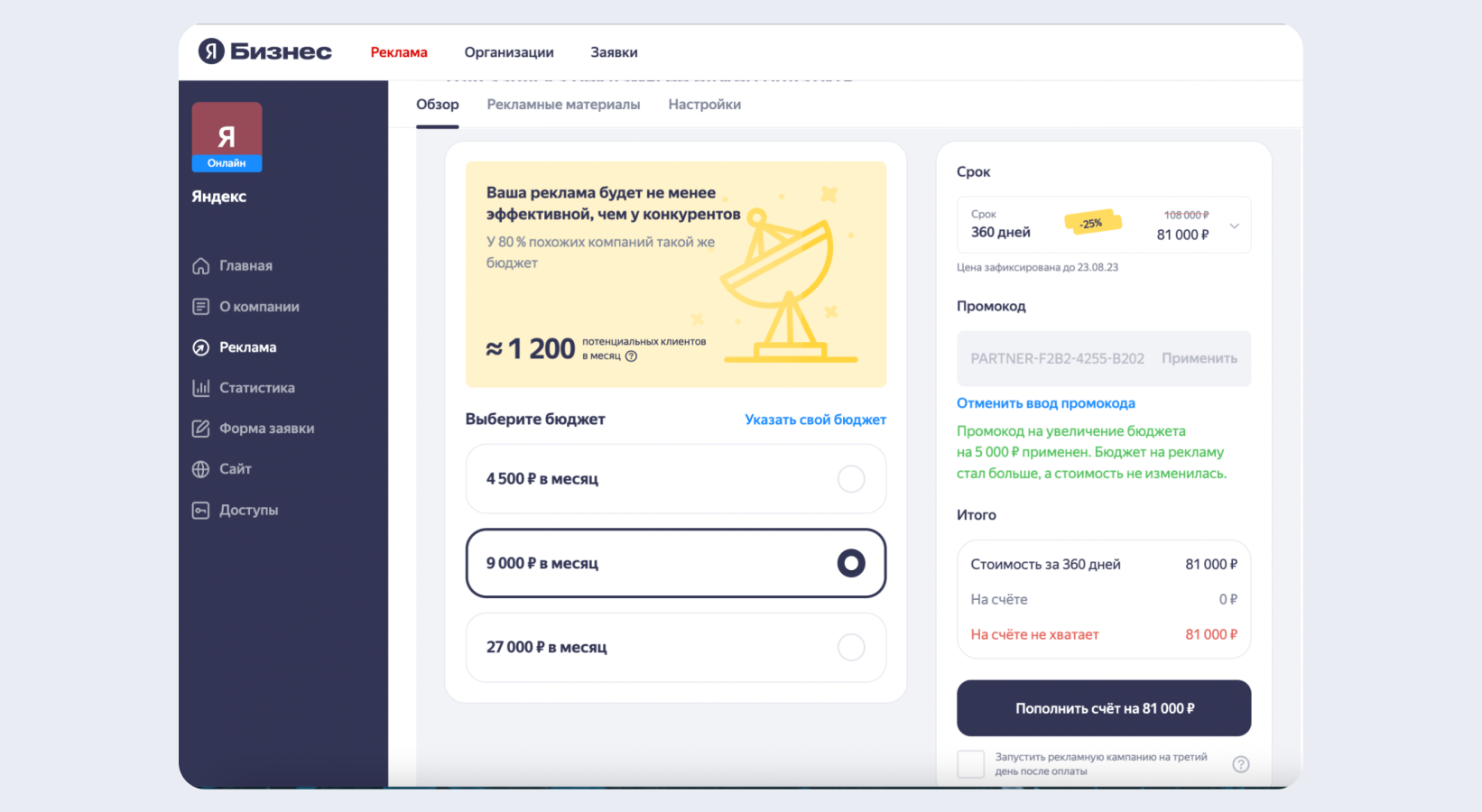
Task: Click the На счёте 0 ₽ row
Action: [x=1104, y=599]
